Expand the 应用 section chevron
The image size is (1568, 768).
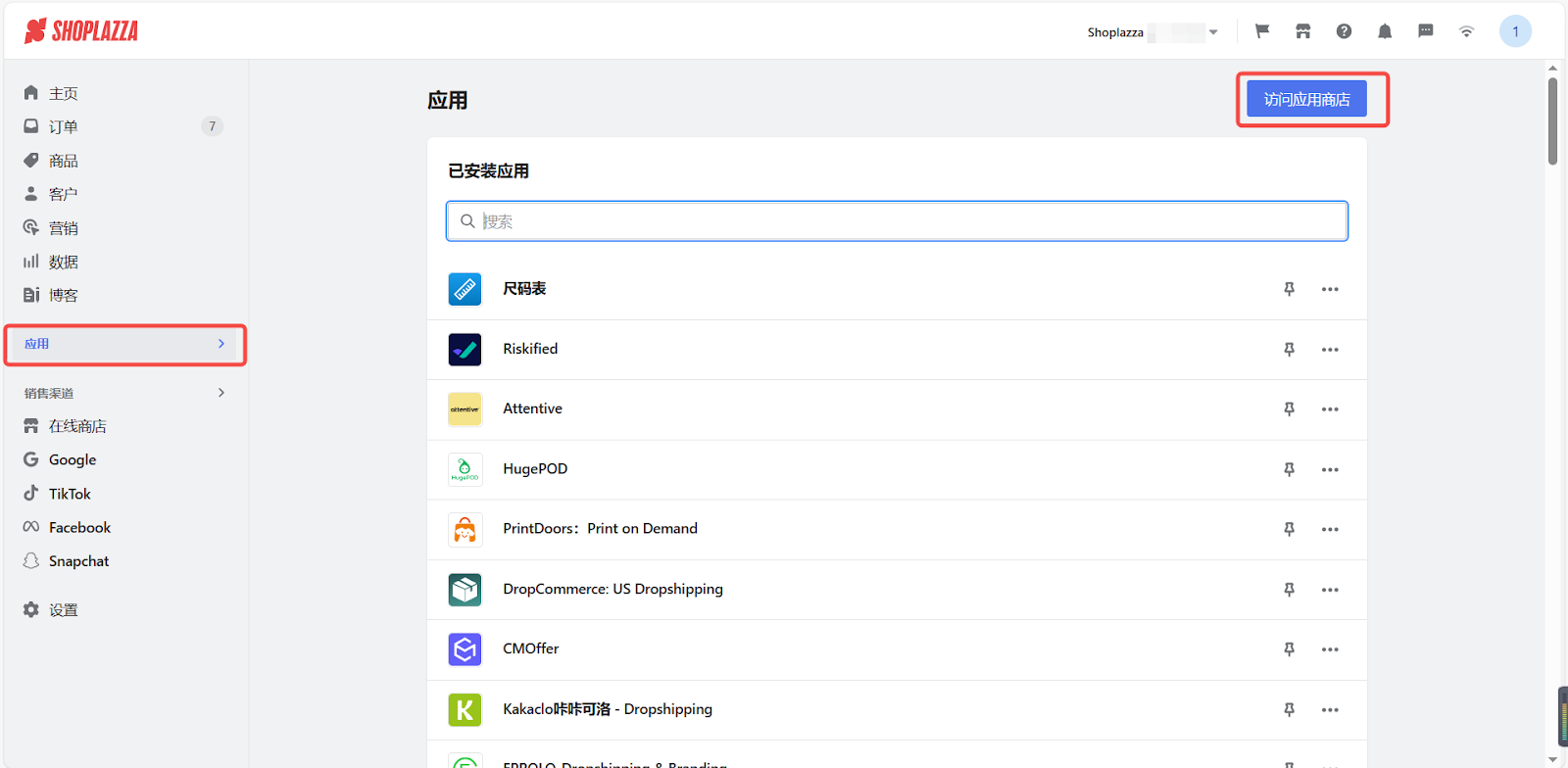221,344
